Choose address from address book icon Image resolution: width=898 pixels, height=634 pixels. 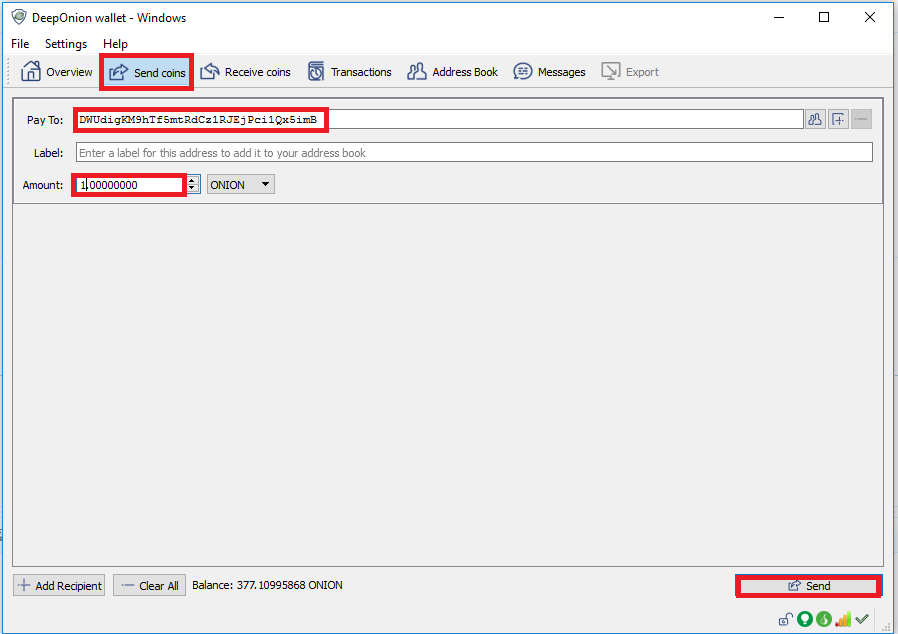pyautogui.click(x=815, y=119)
